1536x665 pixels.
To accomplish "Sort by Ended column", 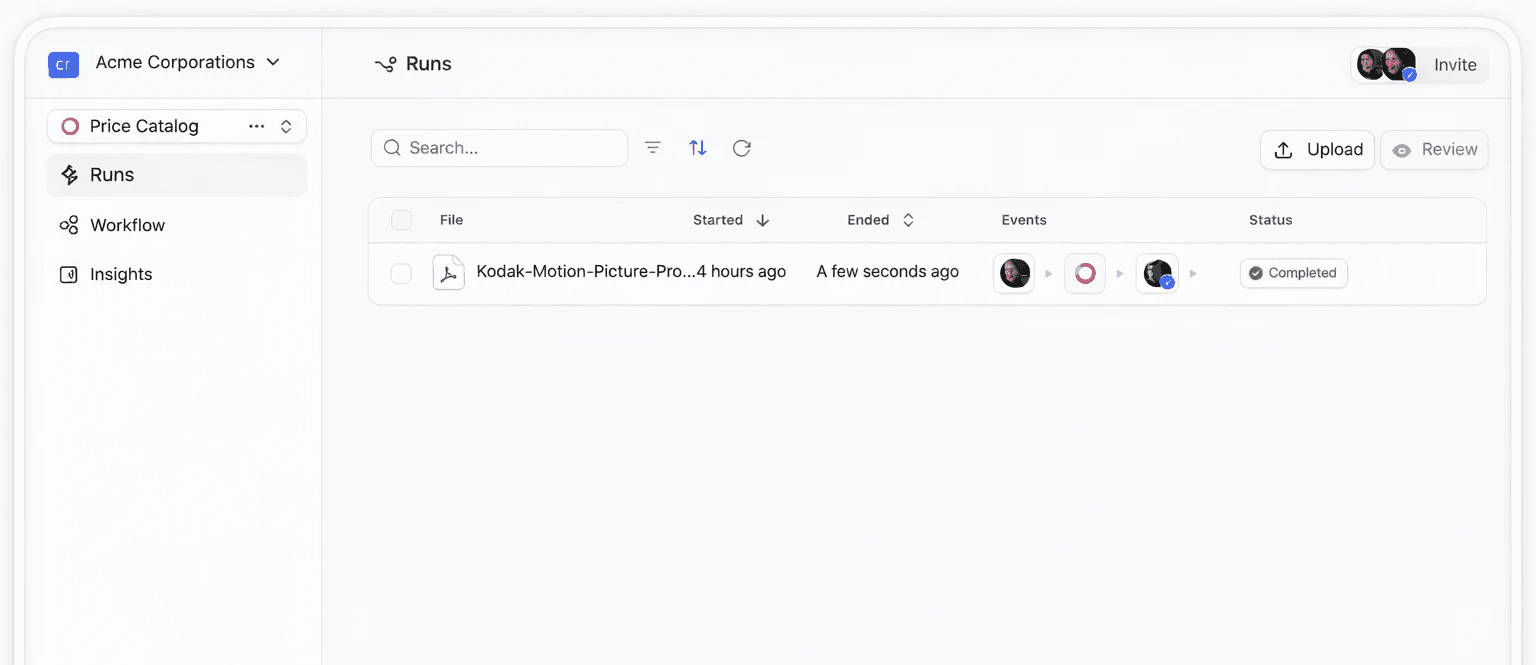I will (881, 220).
